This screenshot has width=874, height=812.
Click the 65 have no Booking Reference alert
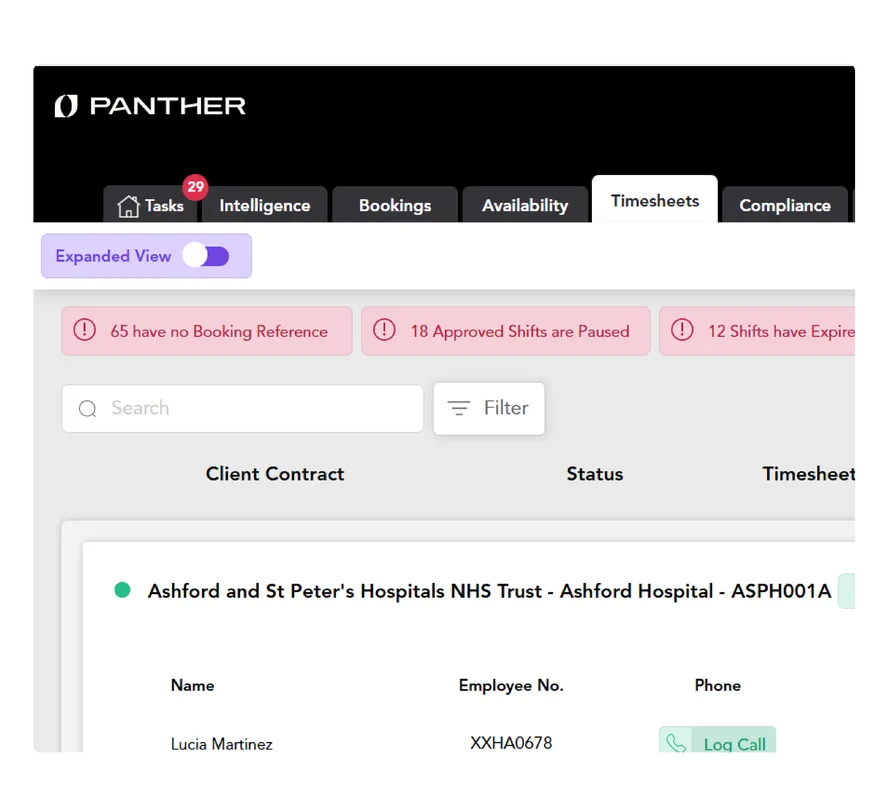[x=207, y=331]
